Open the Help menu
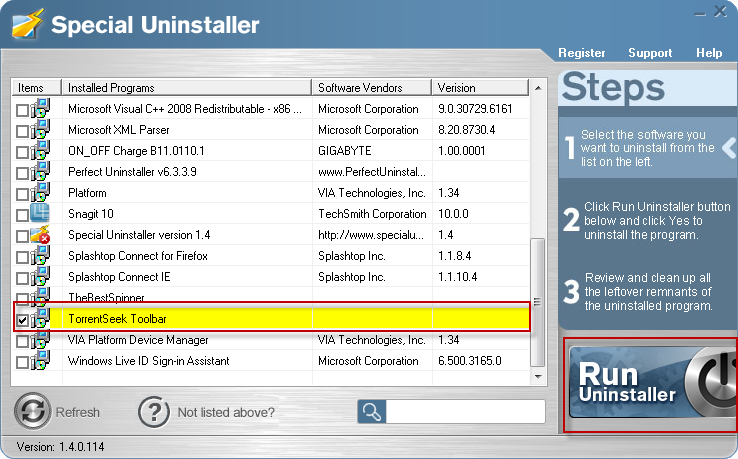Screen dimensions: 738x459 click(x=709, y=53)
